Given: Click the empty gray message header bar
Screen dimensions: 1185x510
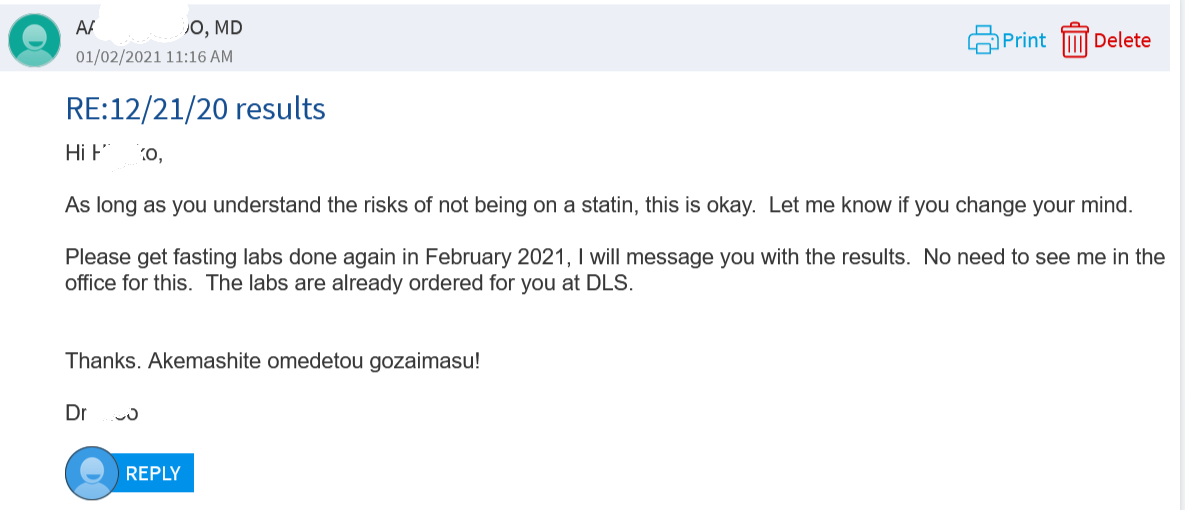Looking at the screenshot, I should click(600, 40).
